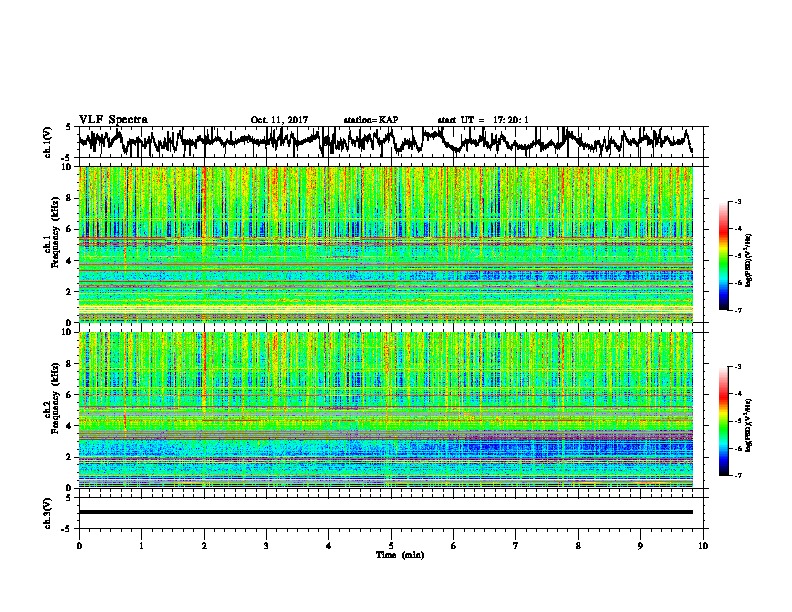Screen dimensions: 792x612
Task: Click the '-7' label on ch.1 color scale
Action: (737, 310)
